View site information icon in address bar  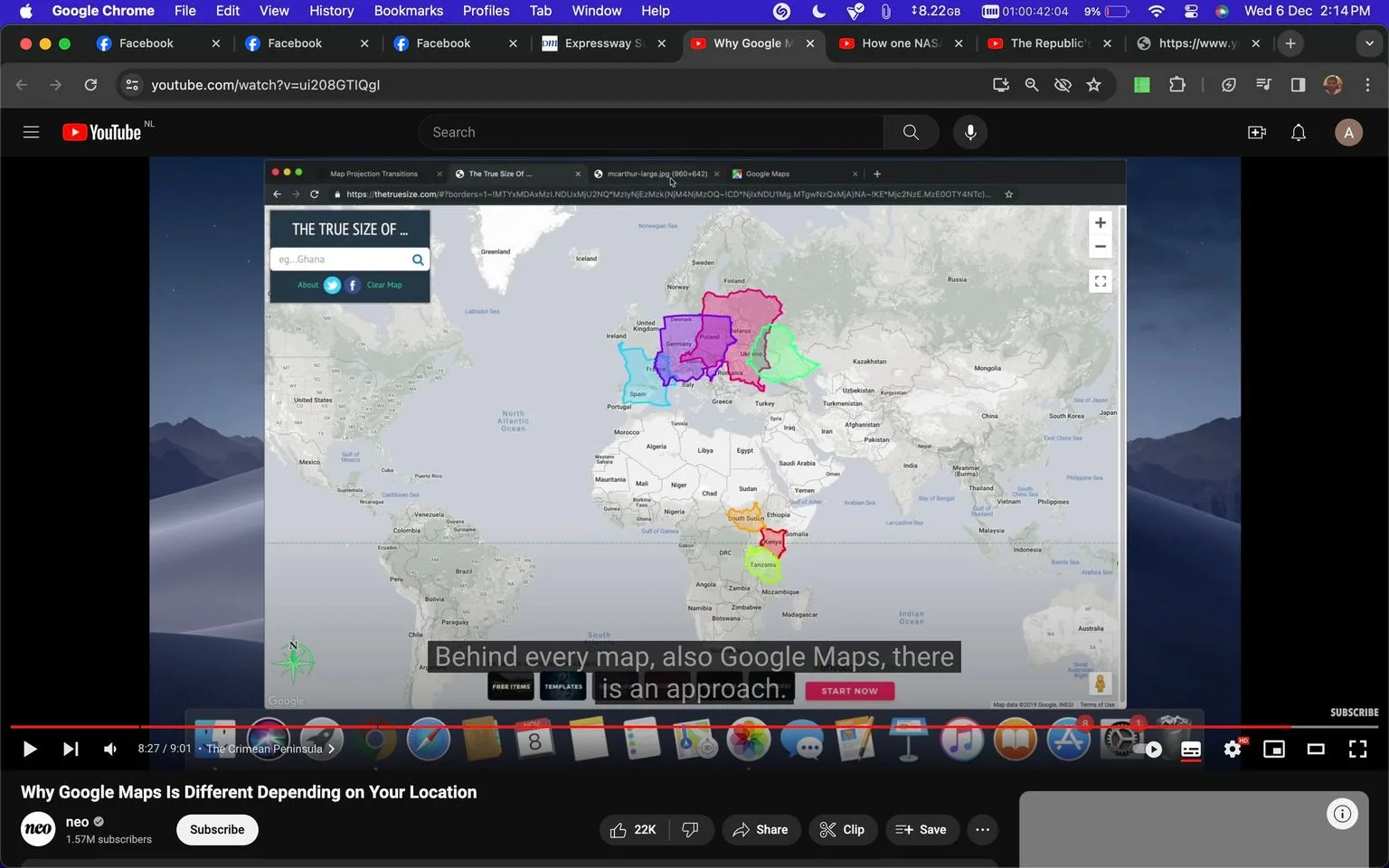132,84
